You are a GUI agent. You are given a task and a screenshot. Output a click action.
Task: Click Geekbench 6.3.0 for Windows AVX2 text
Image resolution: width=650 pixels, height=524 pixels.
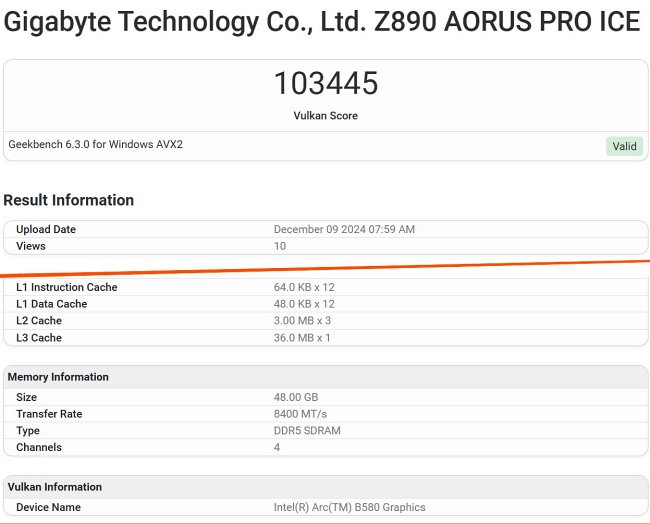click(x=95, y=144)
